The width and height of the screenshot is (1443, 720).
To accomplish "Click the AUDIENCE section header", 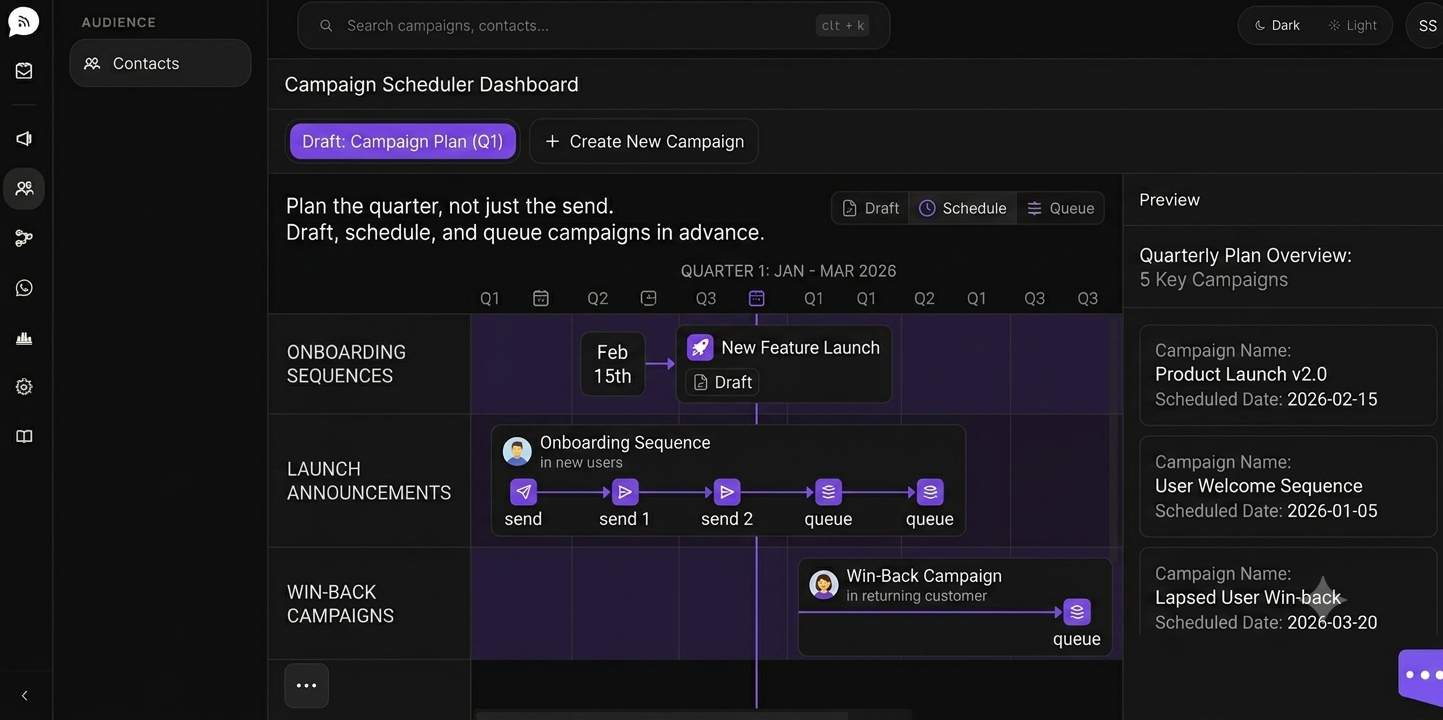I will (x=118, y=22).
